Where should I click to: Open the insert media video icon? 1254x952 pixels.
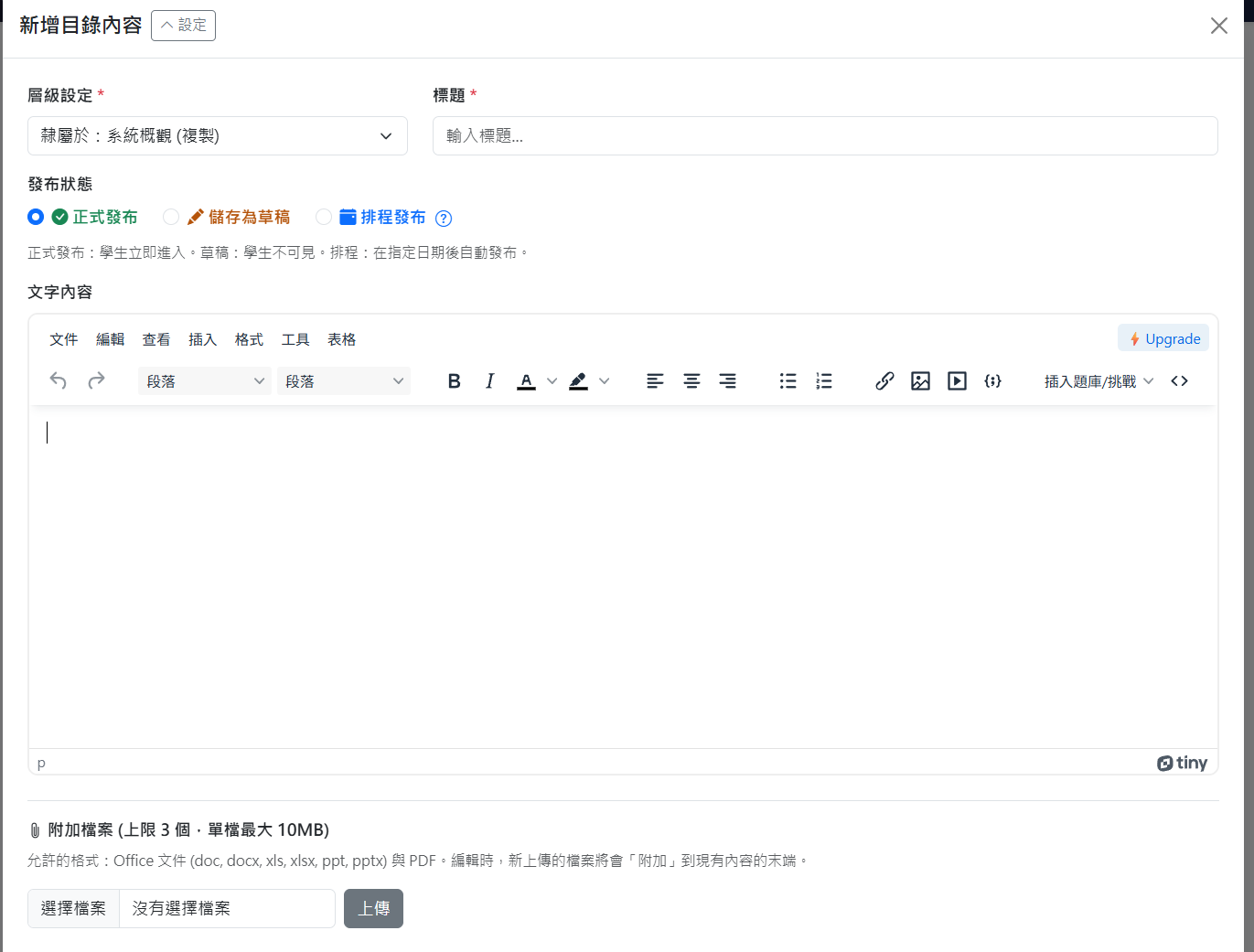(957, 381)
